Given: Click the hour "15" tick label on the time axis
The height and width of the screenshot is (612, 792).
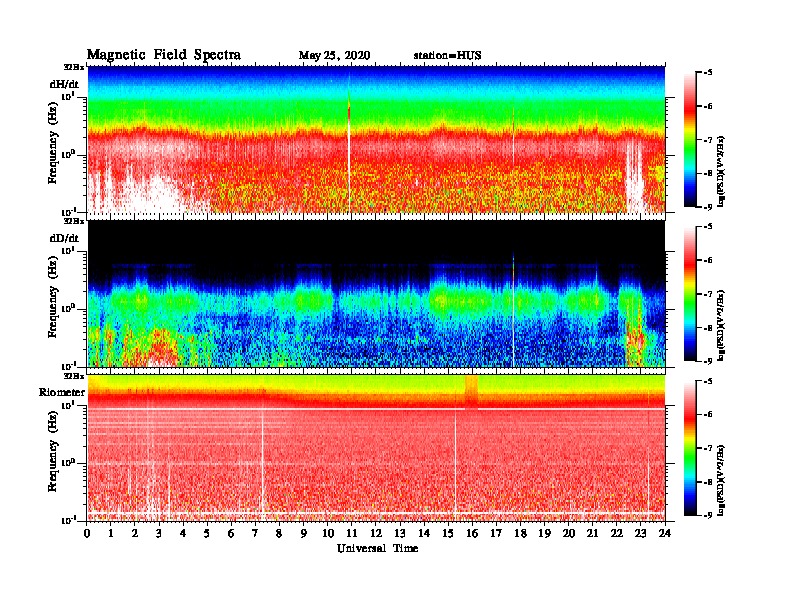Looking at the screenshot, I should tap(448, 533).
